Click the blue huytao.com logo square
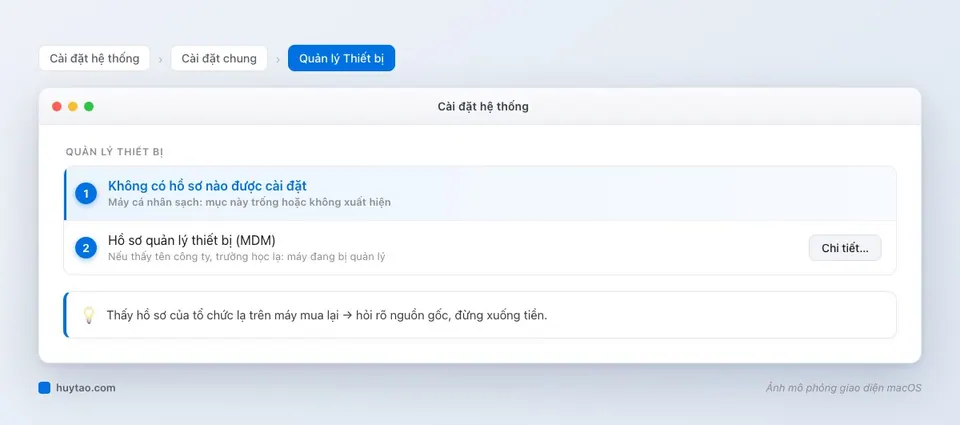Screen dimensions: 960x425 point(44,388)
